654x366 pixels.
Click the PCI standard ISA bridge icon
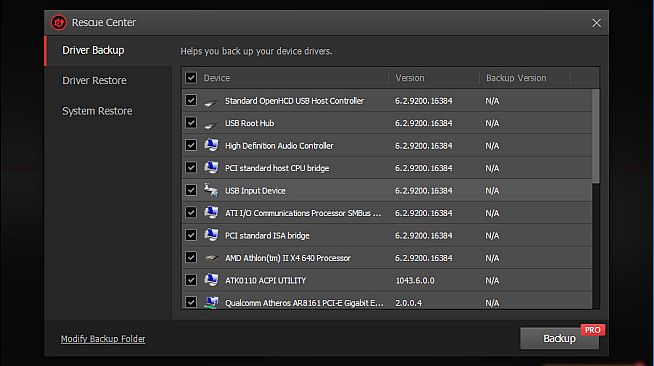[211, 235]
